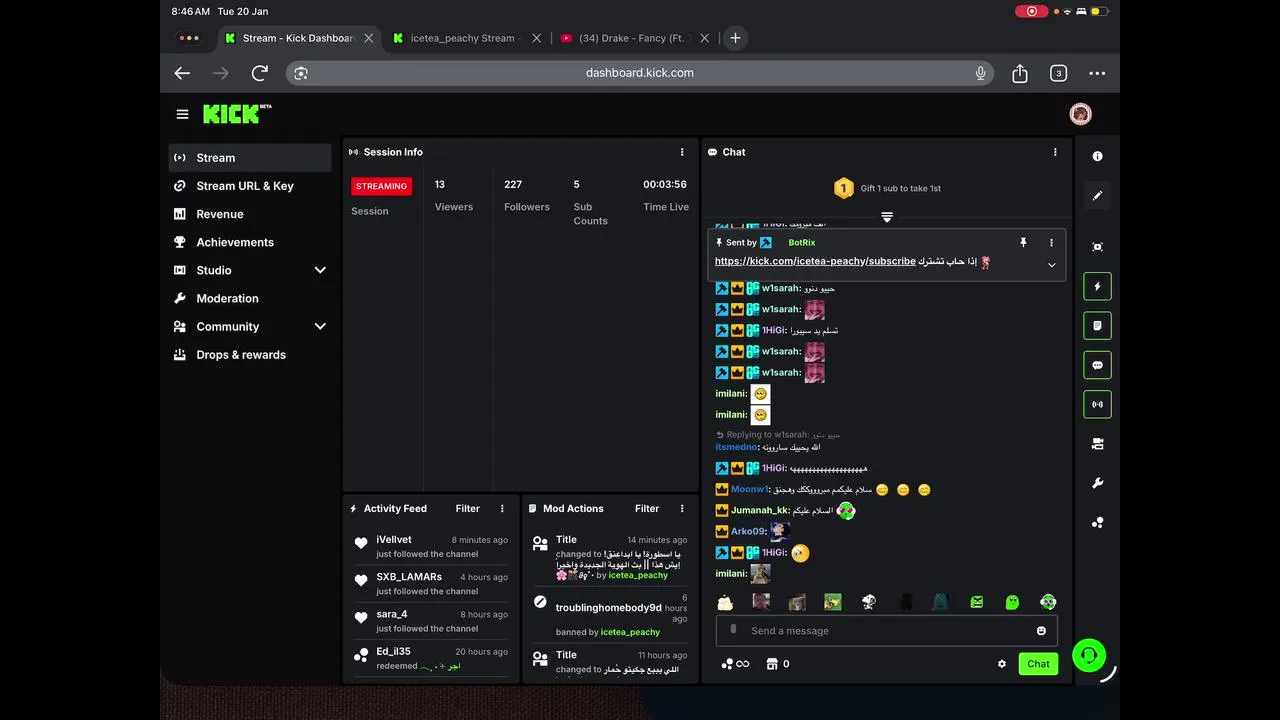
Task: Click the pencil edit layout icon
Action: coord(1097,196)
